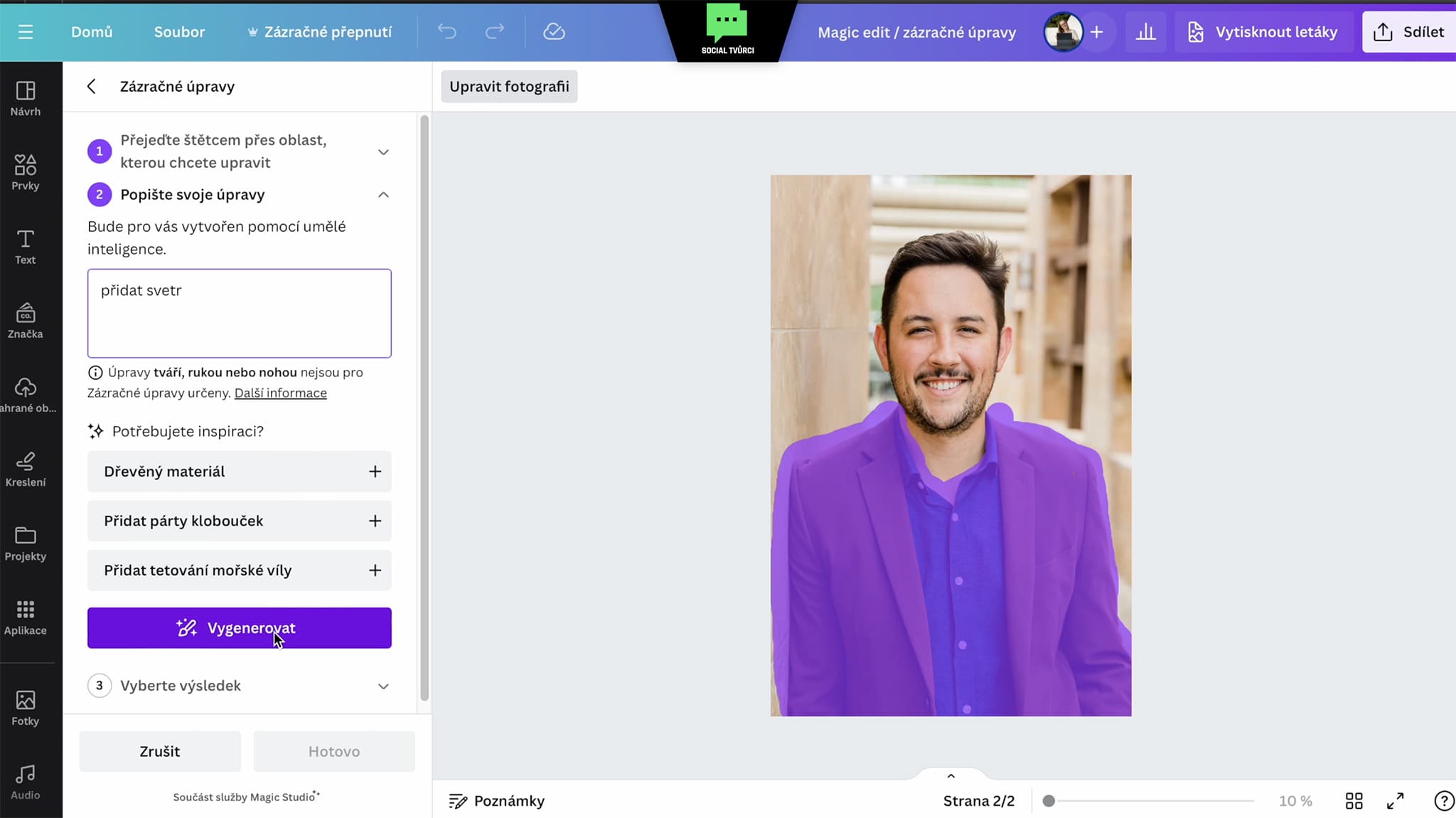Open the Kreslení drawing panel
The width and height of the screenshot is (1456, 818).
(x=26, y=469)
